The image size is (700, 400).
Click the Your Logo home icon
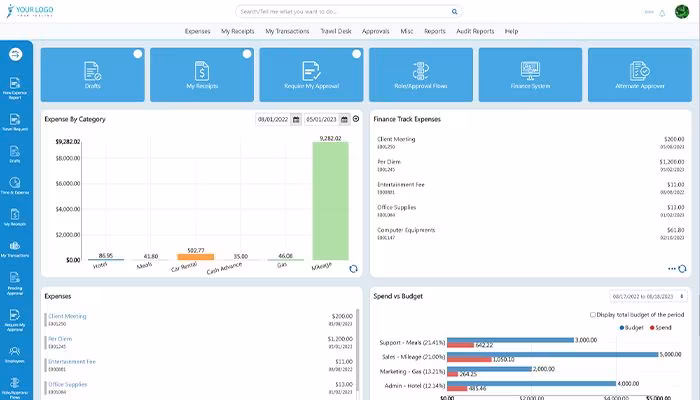click(x=30, y=11)
